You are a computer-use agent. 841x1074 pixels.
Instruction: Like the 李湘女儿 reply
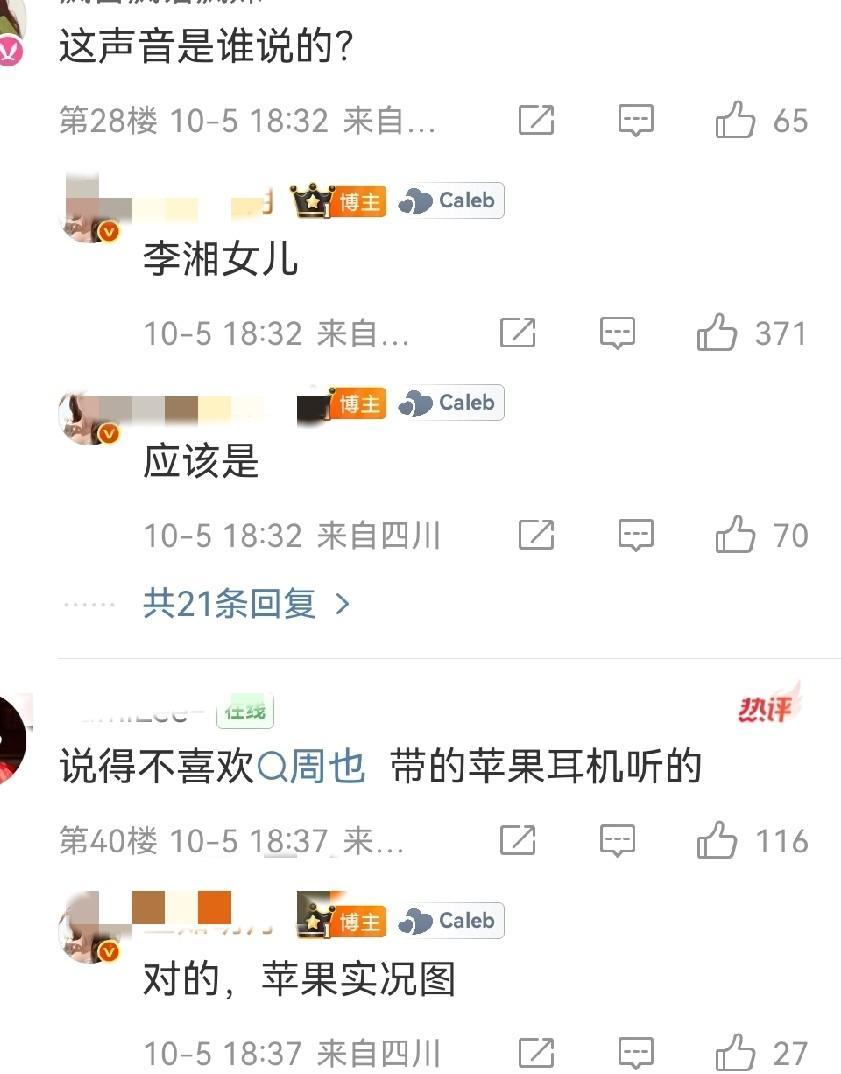coord(716,333)
